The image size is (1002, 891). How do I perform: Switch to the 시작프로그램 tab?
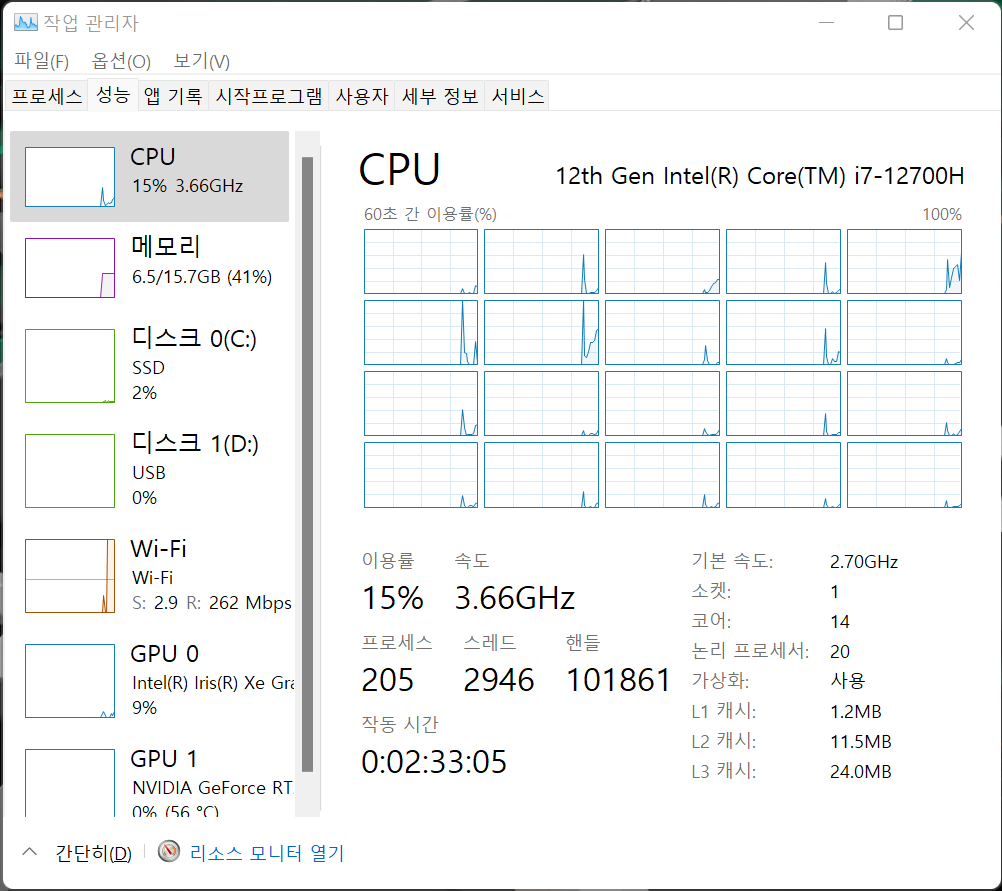269,97
